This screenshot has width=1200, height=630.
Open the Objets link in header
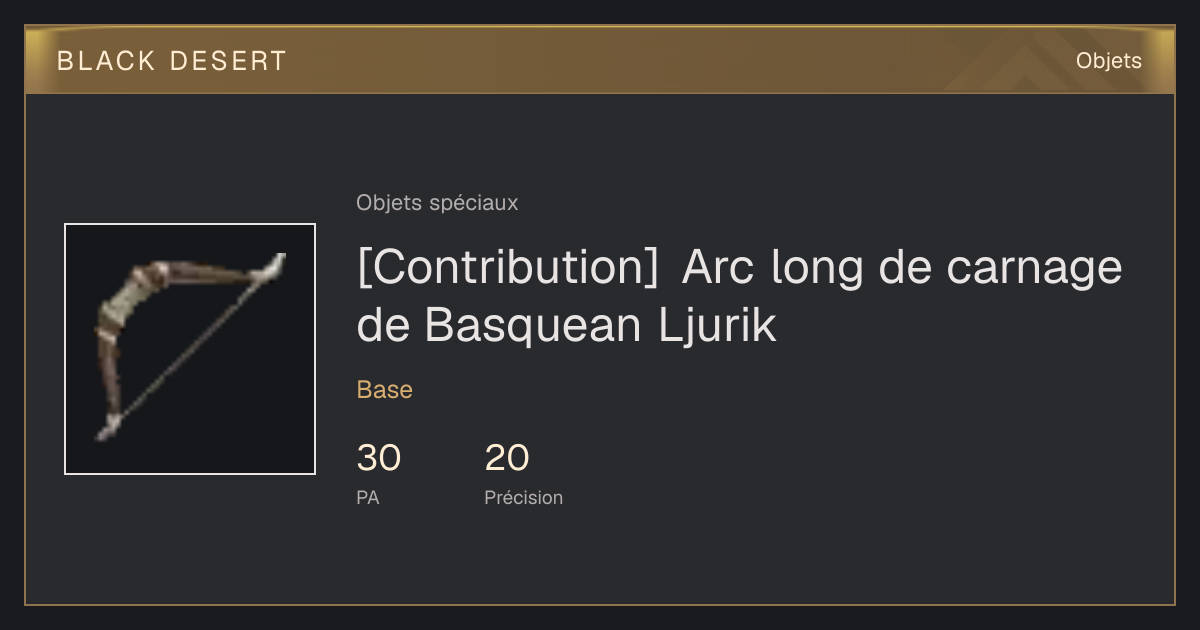(x=1108, y=61)
